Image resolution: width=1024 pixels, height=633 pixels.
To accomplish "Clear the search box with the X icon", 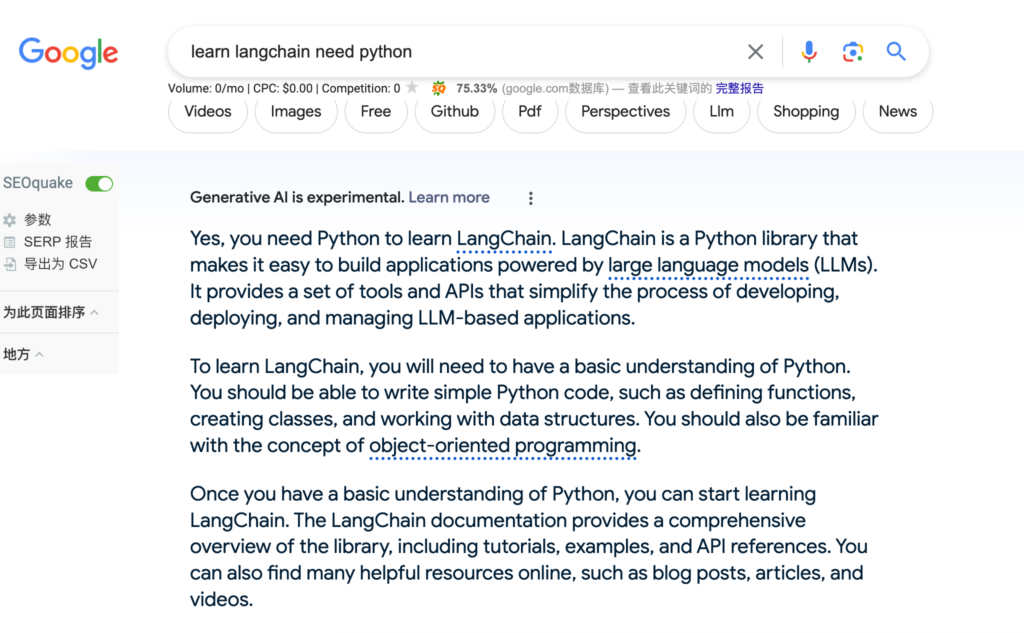I will (756, 52).
